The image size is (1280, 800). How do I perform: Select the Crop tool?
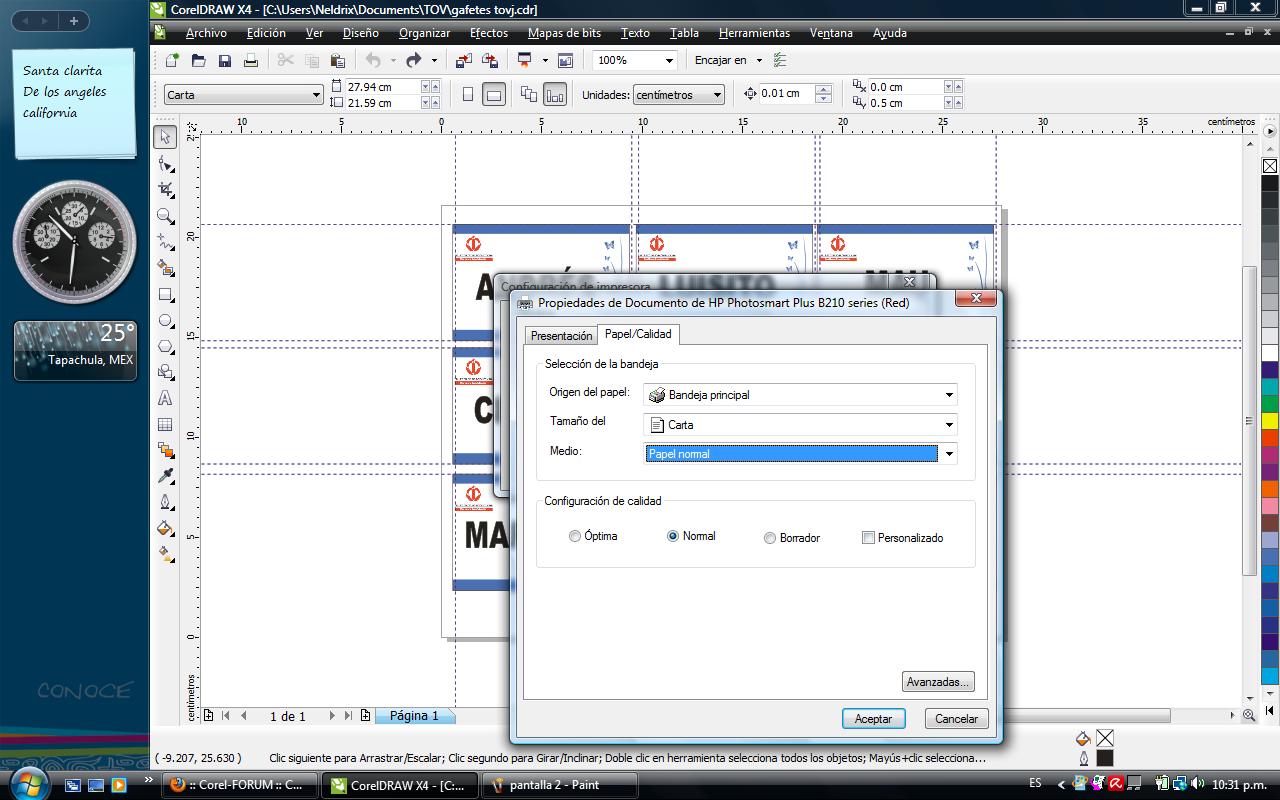[166, 189]
